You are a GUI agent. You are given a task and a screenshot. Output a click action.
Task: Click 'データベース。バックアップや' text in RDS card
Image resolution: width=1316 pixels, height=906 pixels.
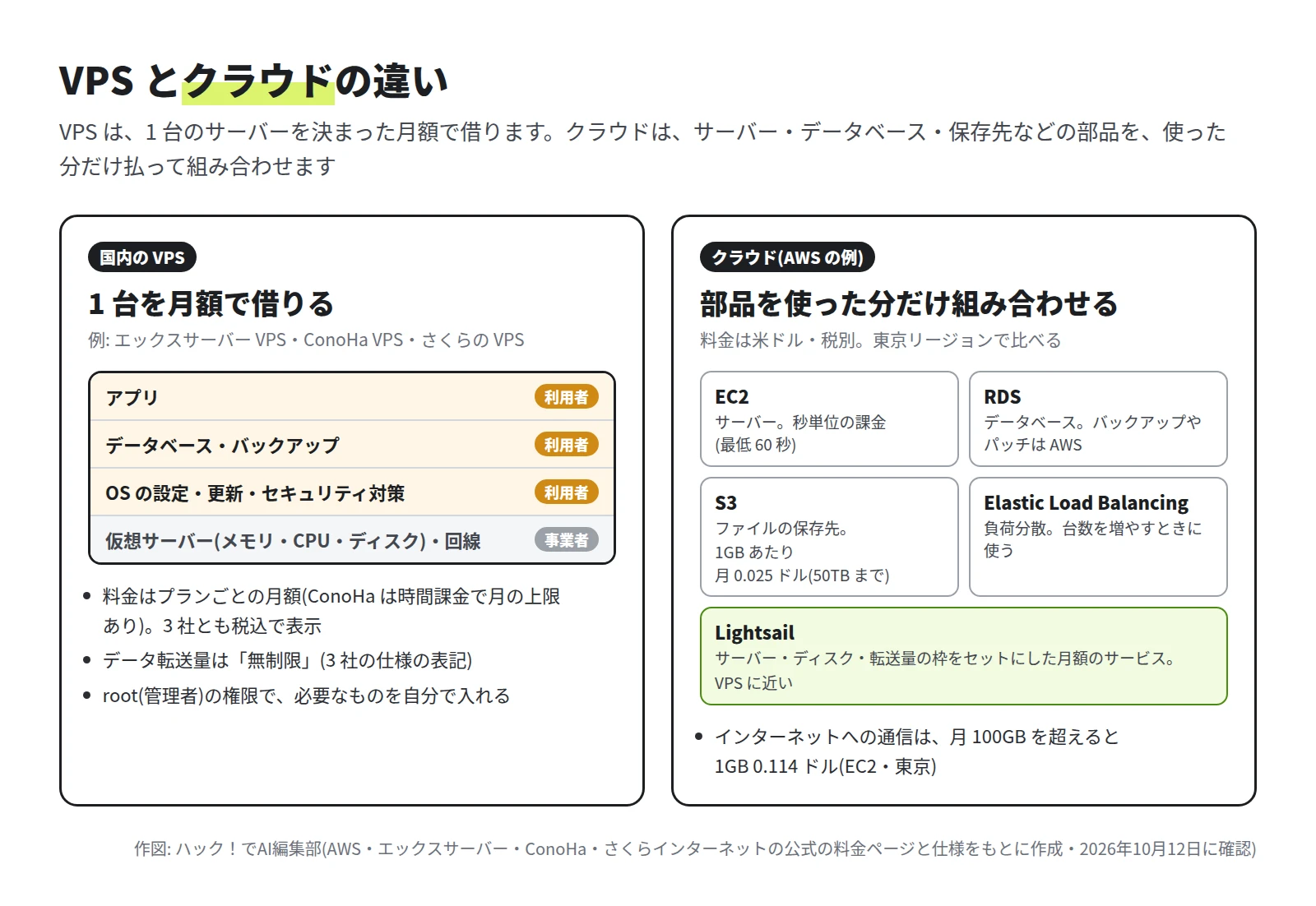(x=1092, y=422)
